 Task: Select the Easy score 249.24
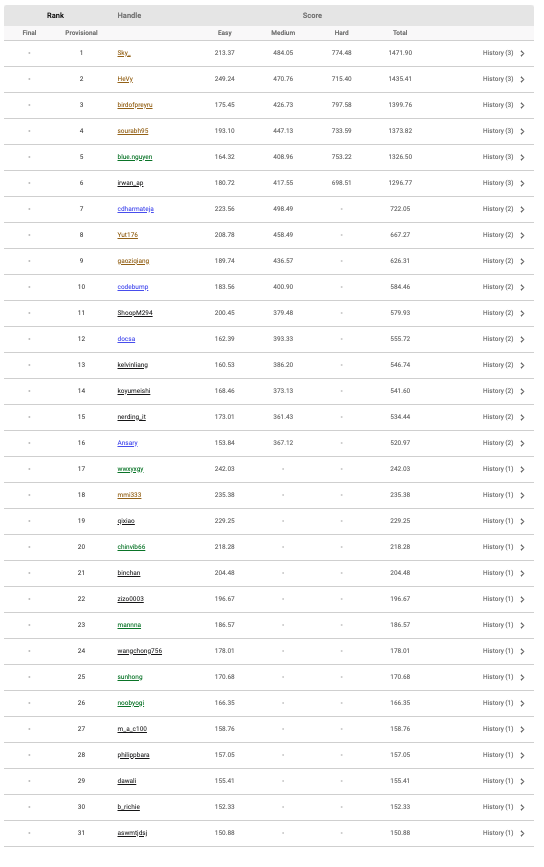click(x=224, y=79)
